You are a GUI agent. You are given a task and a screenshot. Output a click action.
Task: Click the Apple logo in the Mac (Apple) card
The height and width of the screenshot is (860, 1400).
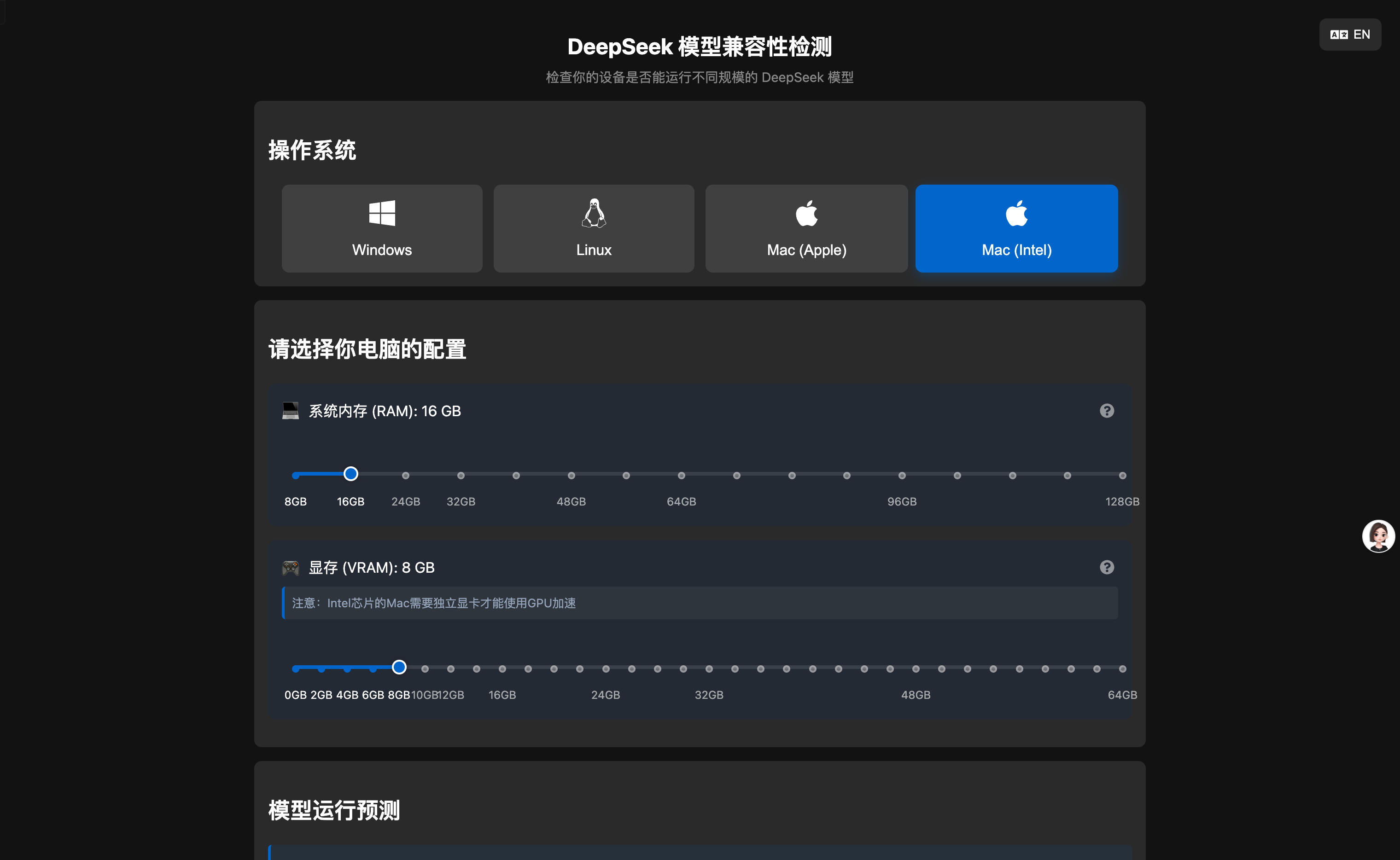(x=806, y=213)
